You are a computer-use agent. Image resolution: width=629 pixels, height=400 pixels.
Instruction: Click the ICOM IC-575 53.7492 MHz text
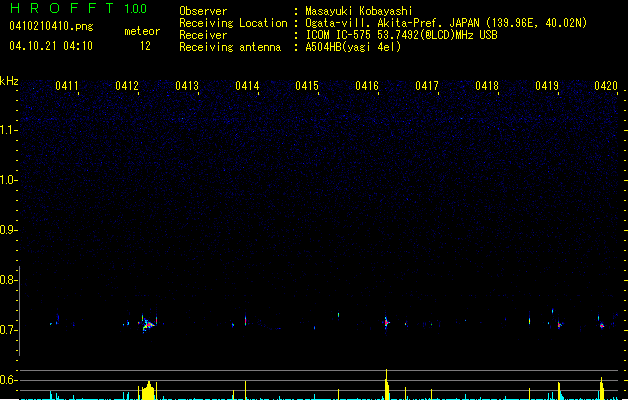click(402, 35)
